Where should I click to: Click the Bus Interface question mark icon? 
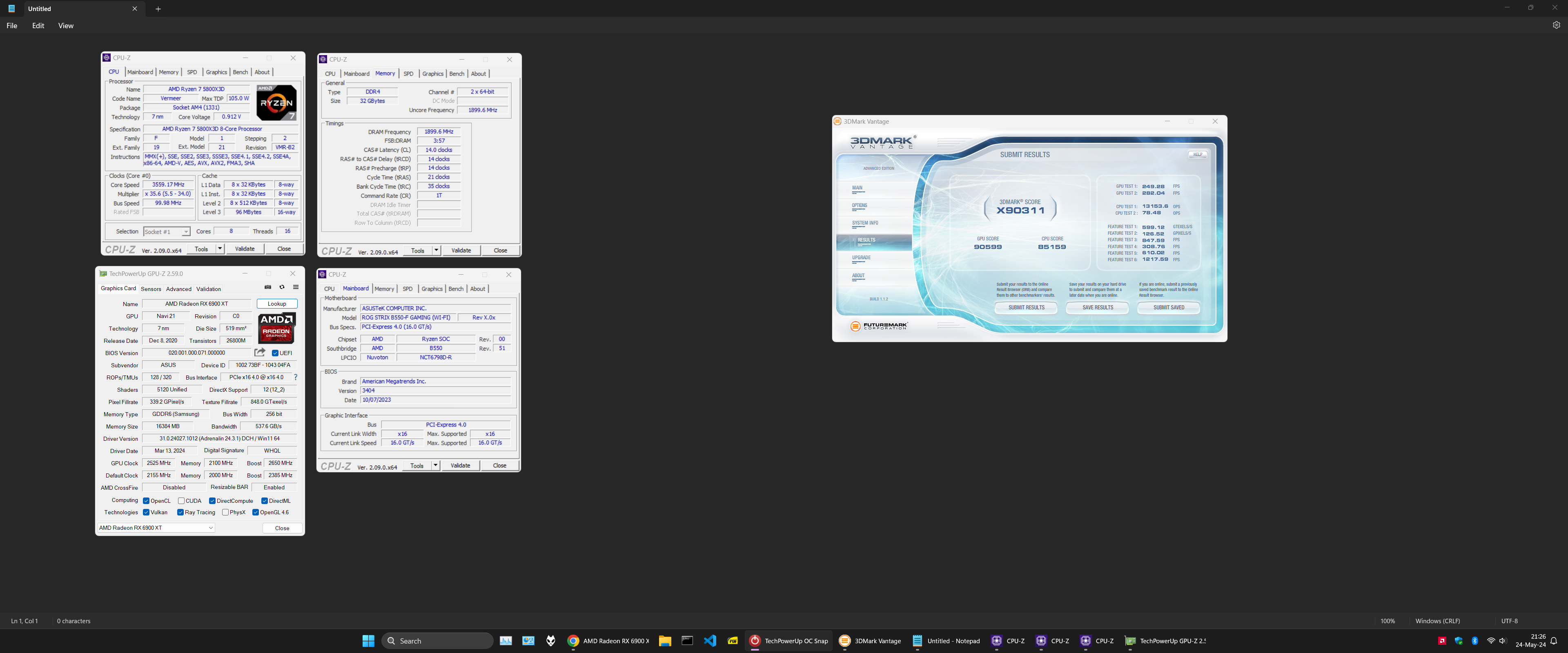coord(296,378)
